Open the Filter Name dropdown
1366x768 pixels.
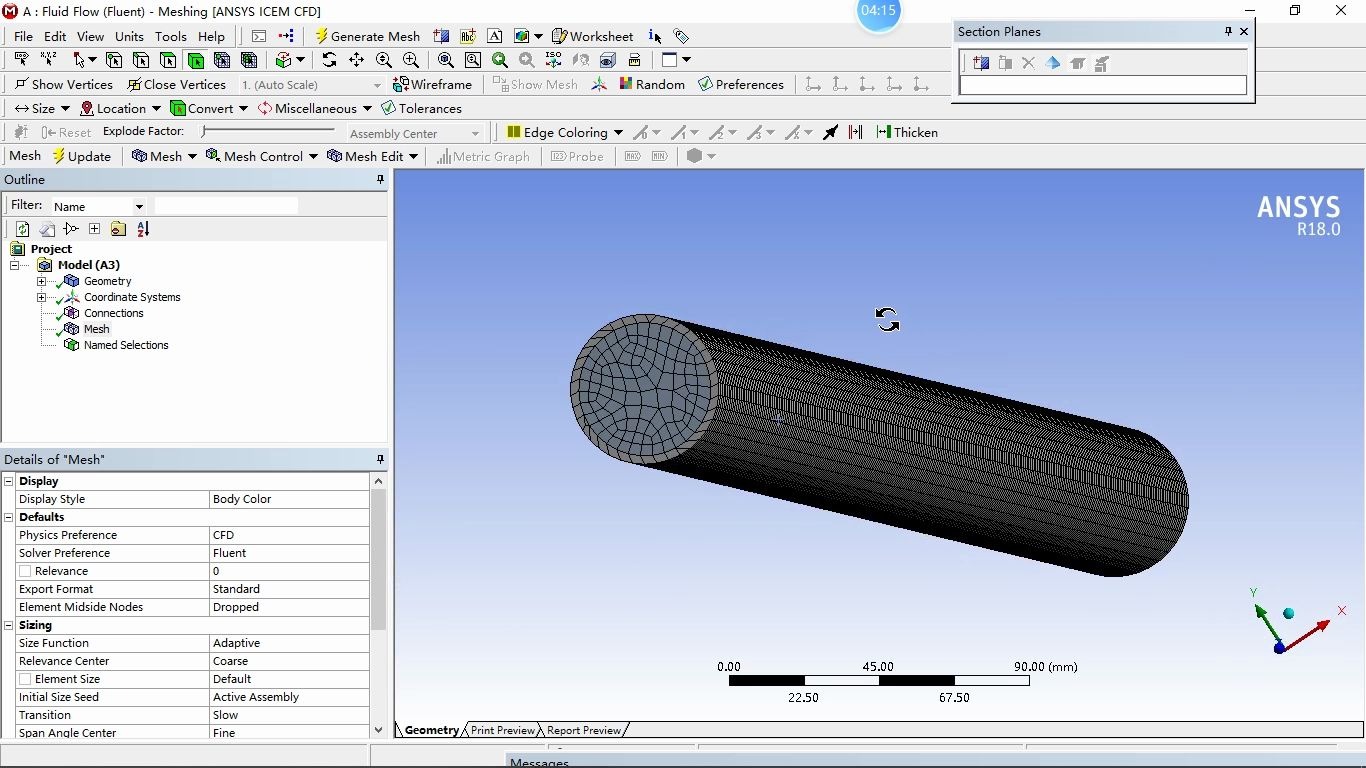[138, 205]
